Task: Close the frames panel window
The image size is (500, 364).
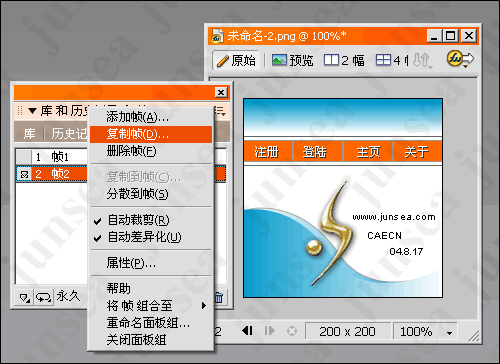Action: 221,92
